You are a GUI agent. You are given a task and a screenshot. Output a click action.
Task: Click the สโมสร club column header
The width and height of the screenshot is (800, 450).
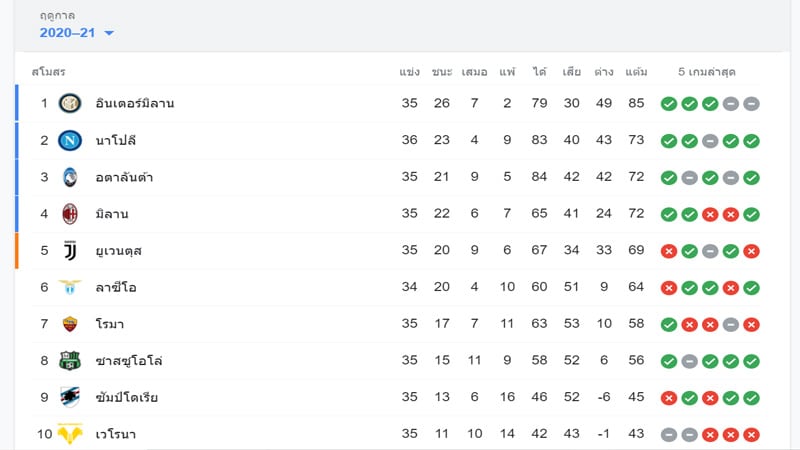tap(48, 72)
